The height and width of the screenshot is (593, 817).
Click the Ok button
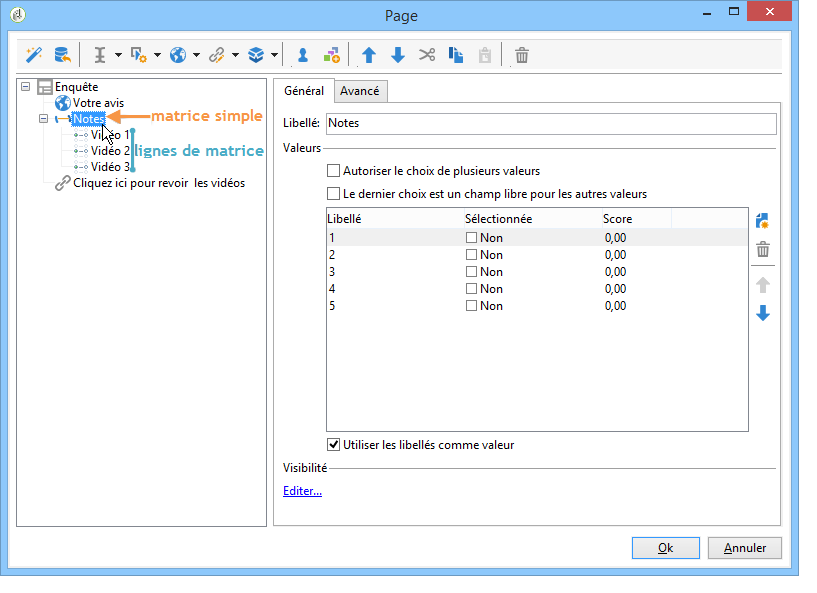pyautogui.click(x=665, y=548)
